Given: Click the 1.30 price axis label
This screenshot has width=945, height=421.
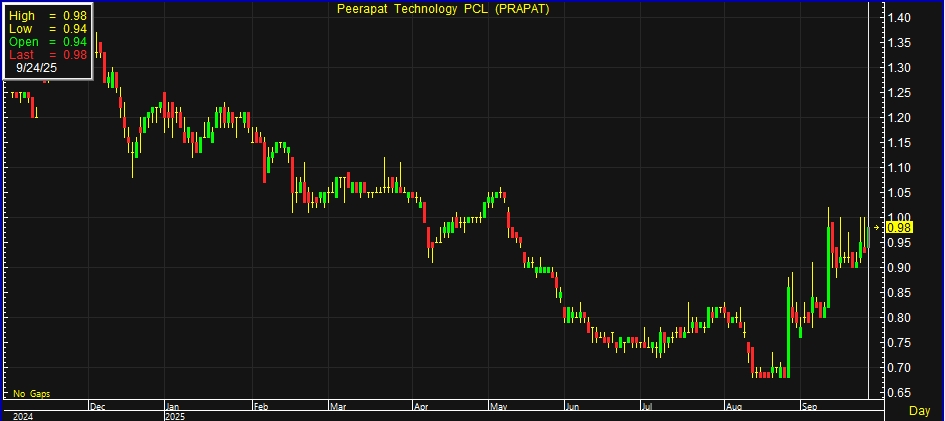Looking at the screenshot, I should pyautogui.click(x=900, y=67).
